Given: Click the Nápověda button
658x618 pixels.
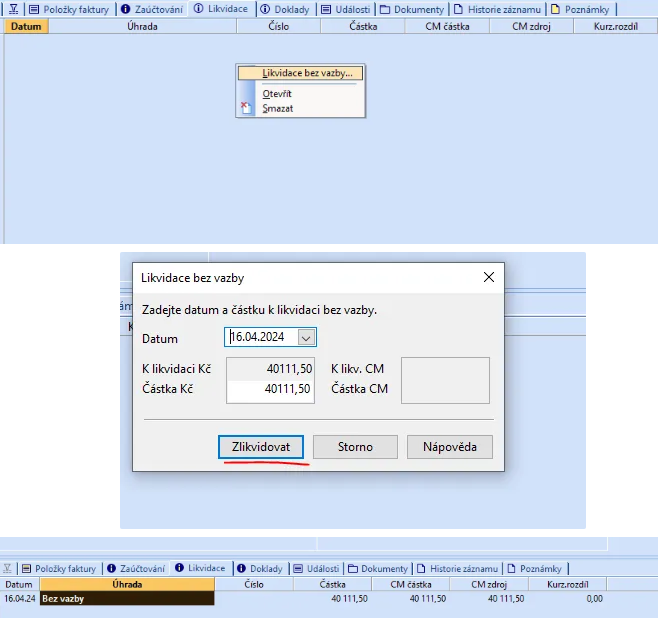Looking at the screenshot, I should point(449,447).
